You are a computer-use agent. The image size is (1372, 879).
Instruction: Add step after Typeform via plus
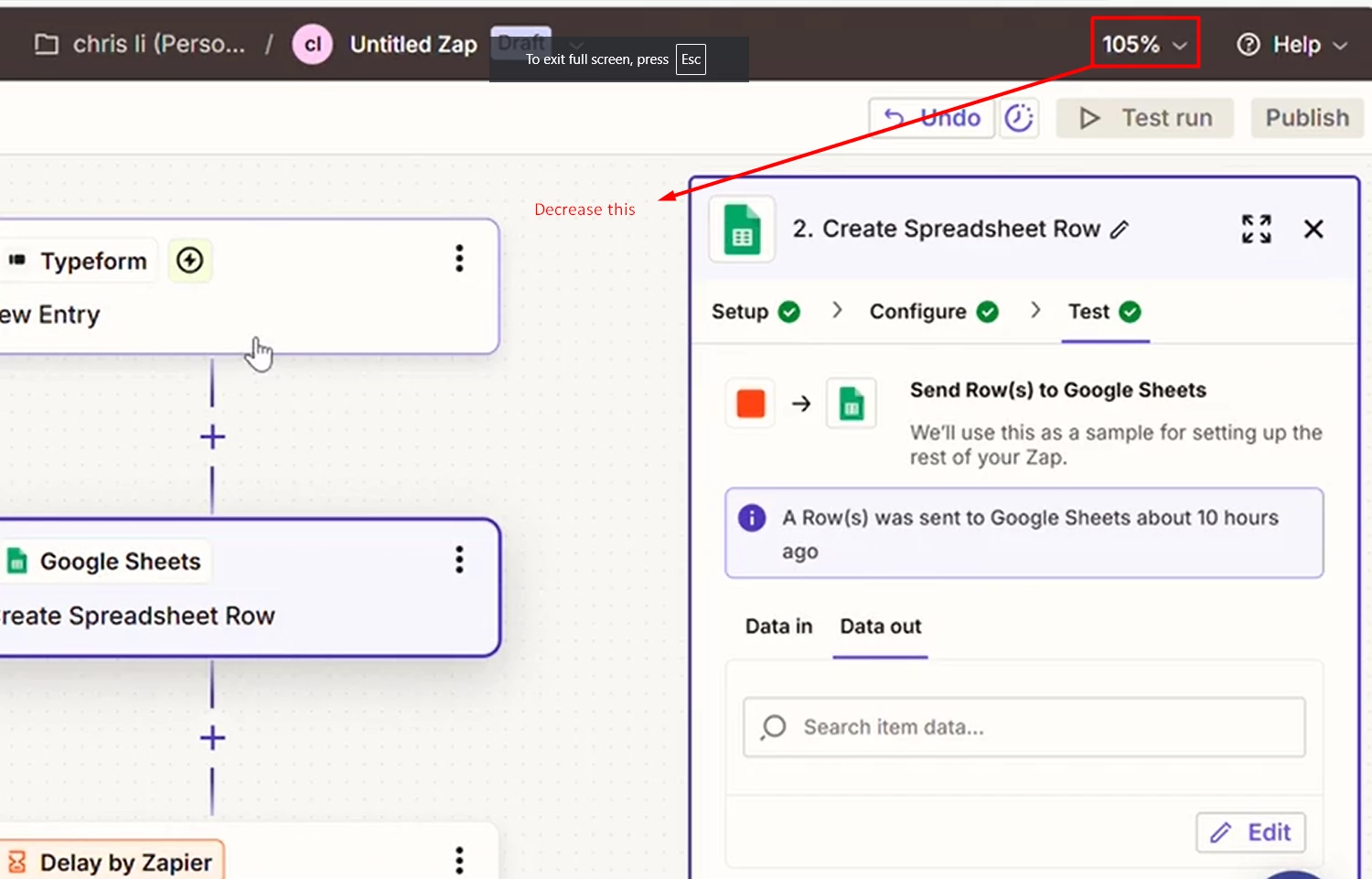click(212, 437)
